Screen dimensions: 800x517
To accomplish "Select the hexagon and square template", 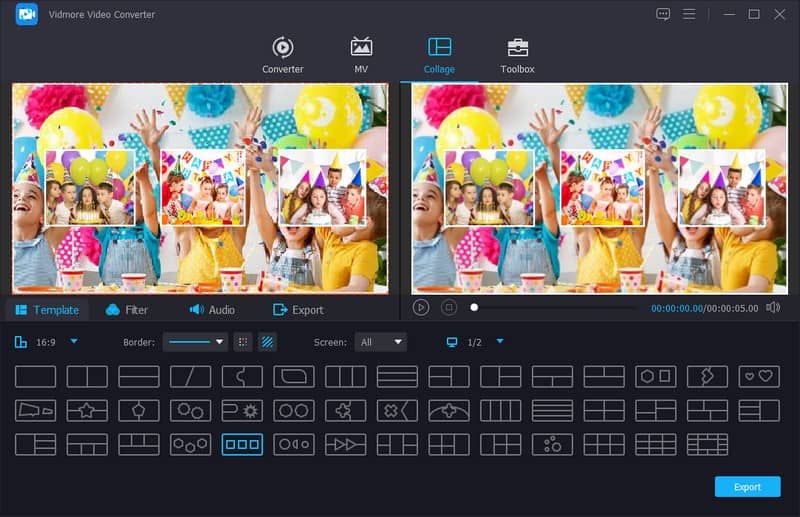I will pyautogui.click(x=656, y=377).
